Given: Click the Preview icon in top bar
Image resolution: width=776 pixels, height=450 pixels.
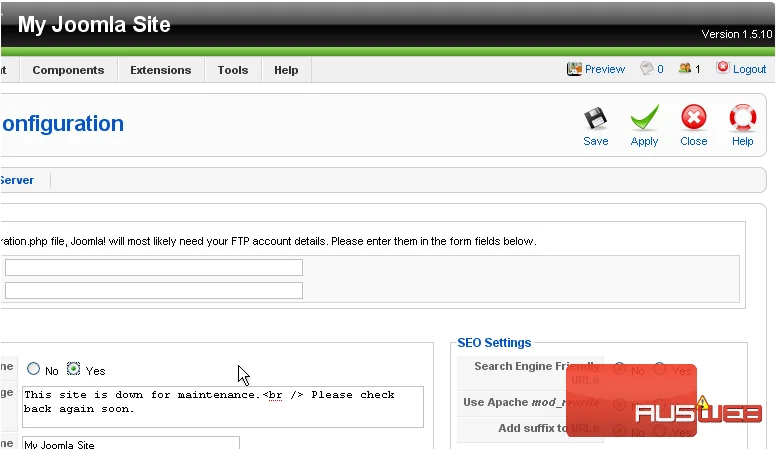Looking at the screenshot, I should point(574,69).
